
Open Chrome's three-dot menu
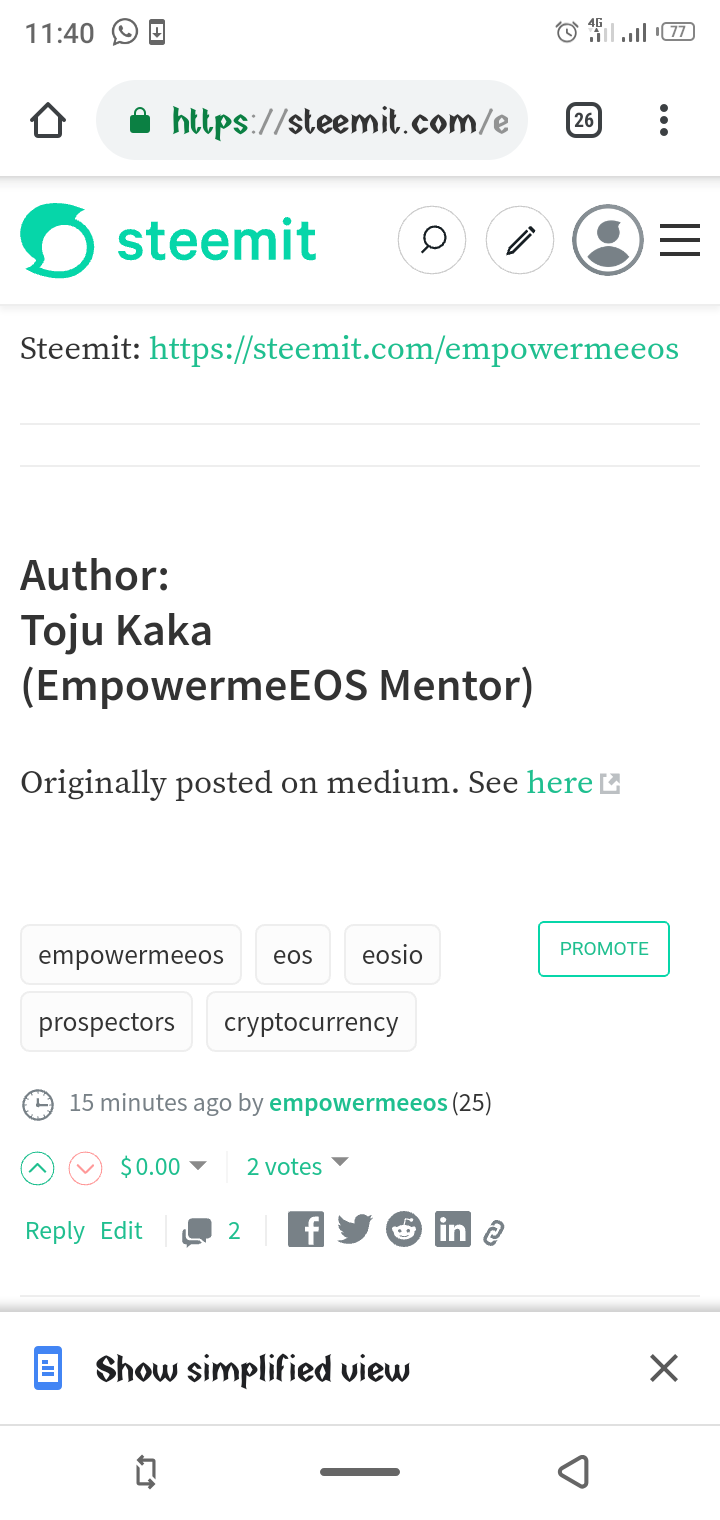click(x=663, y=120)
